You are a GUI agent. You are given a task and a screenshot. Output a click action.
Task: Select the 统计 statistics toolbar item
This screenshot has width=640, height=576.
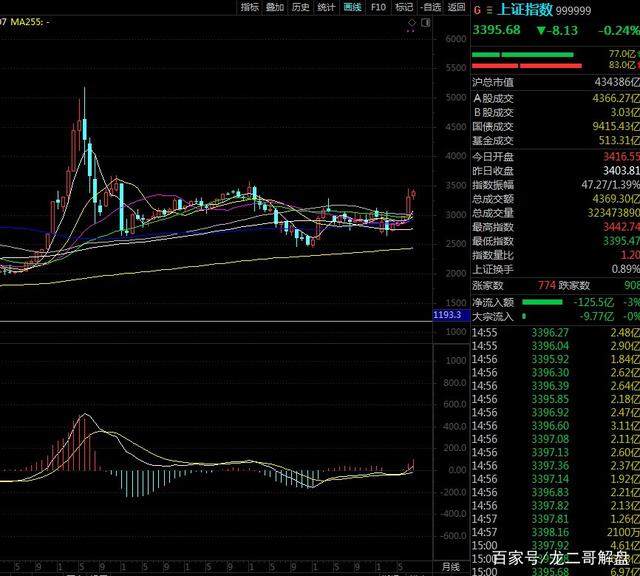(326, 7)
